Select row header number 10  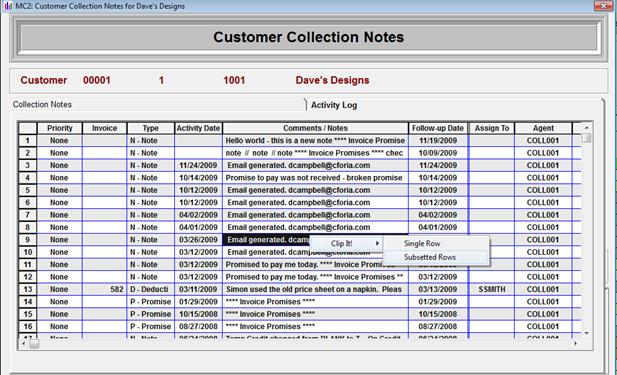(28, 252)
